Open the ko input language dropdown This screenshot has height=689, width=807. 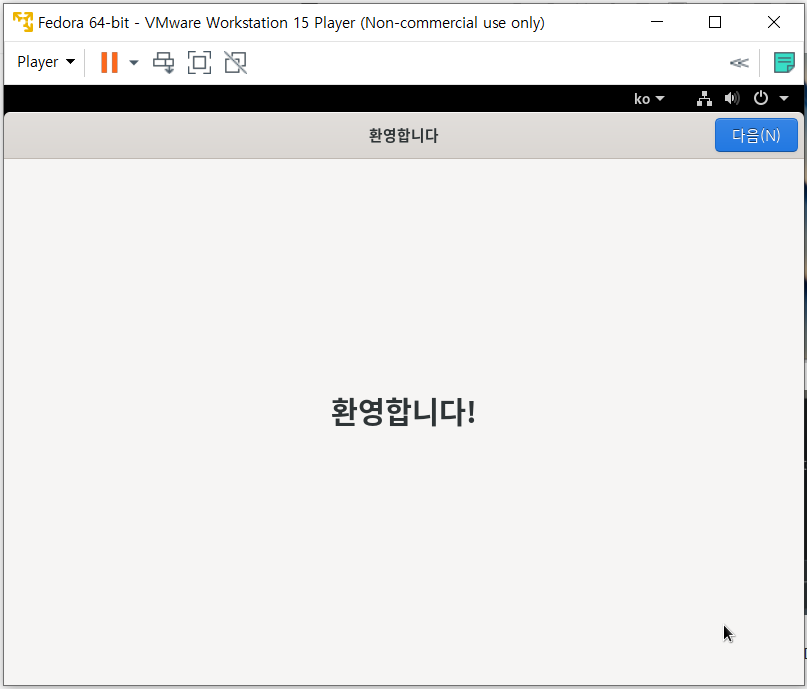[649, 98]
